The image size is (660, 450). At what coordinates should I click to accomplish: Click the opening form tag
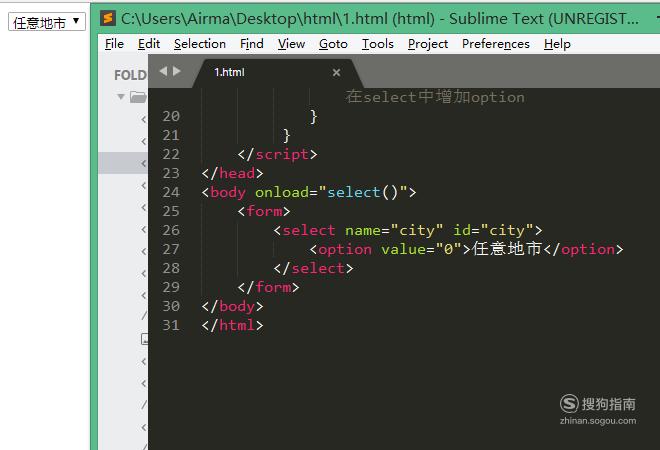(264, 211)
